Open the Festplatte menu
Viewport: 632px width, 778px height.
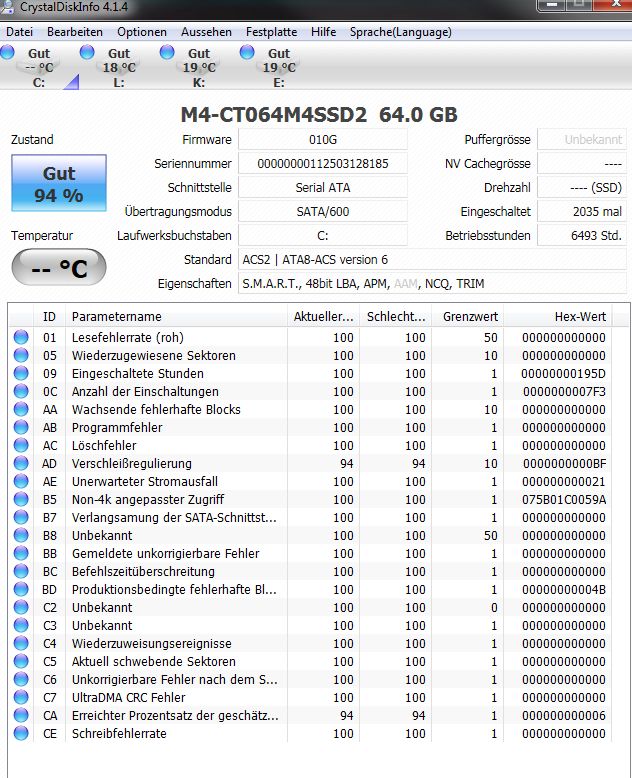point(271,32)
